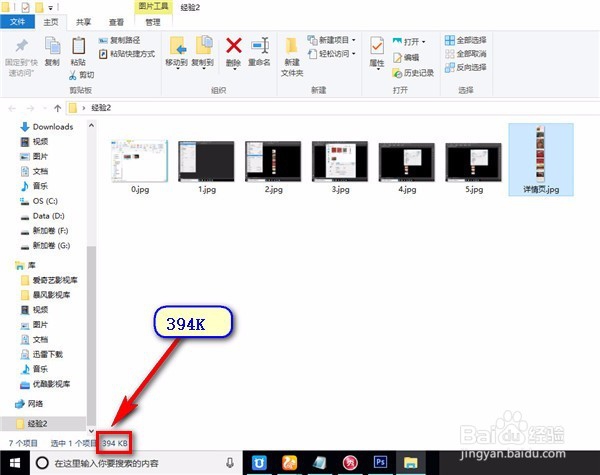
Task: Click navigation pane scroll down arrow
Action: [x=91, y=431]
